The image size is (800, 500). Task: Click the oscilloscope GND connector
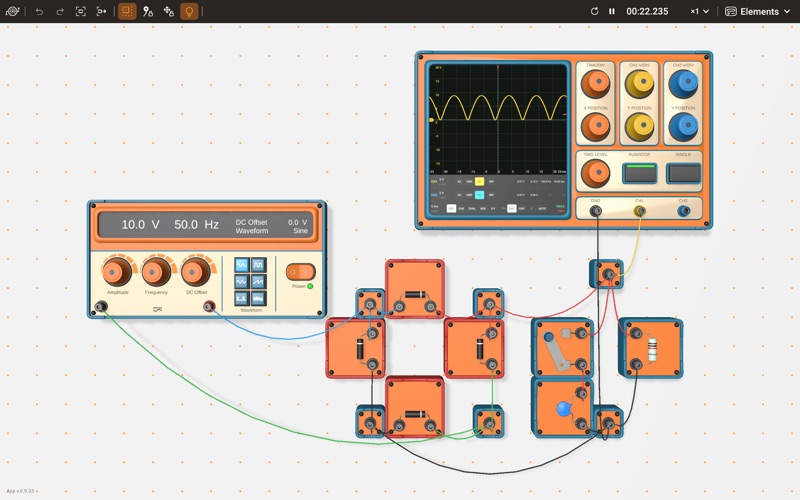(595, 210)
